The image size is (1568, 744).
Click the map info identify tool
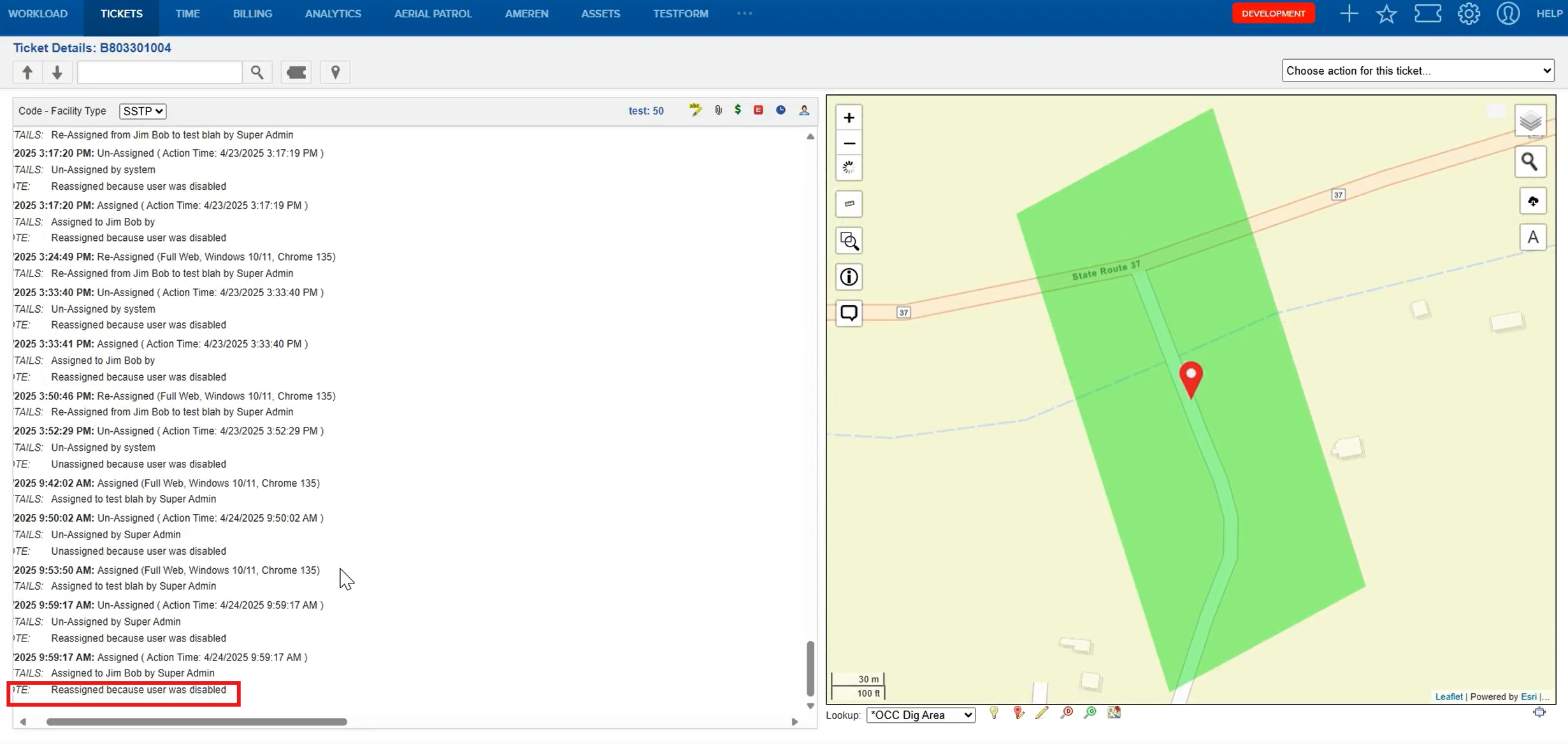click(849, 277)
